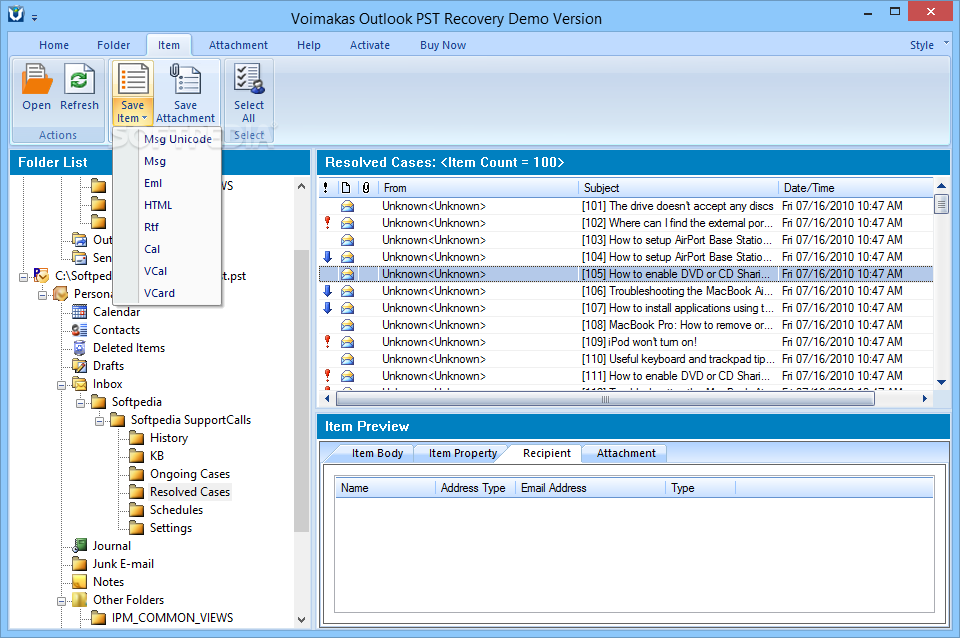Switch to Attachment preview tab
Screen dimensions: 960x638
[626, 453]
